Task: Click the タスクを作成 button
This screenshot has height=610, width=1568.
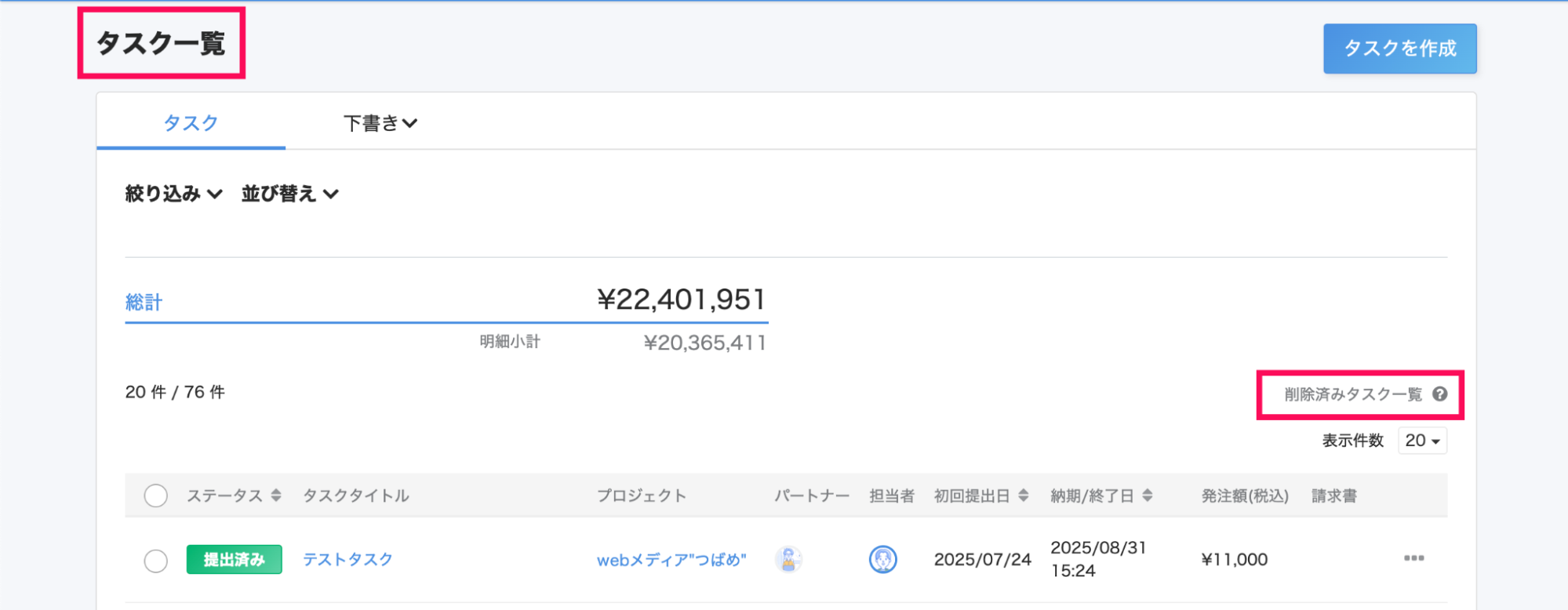Action: pyautogui.click(x=1399, y=49)
